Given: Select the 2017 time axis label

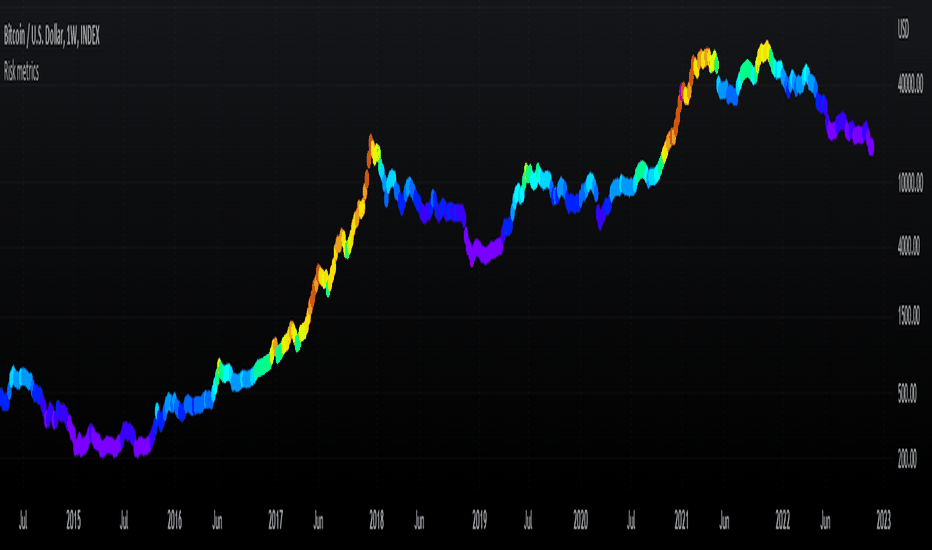Looking at the screenshot, I should click(x=275, y=520).
